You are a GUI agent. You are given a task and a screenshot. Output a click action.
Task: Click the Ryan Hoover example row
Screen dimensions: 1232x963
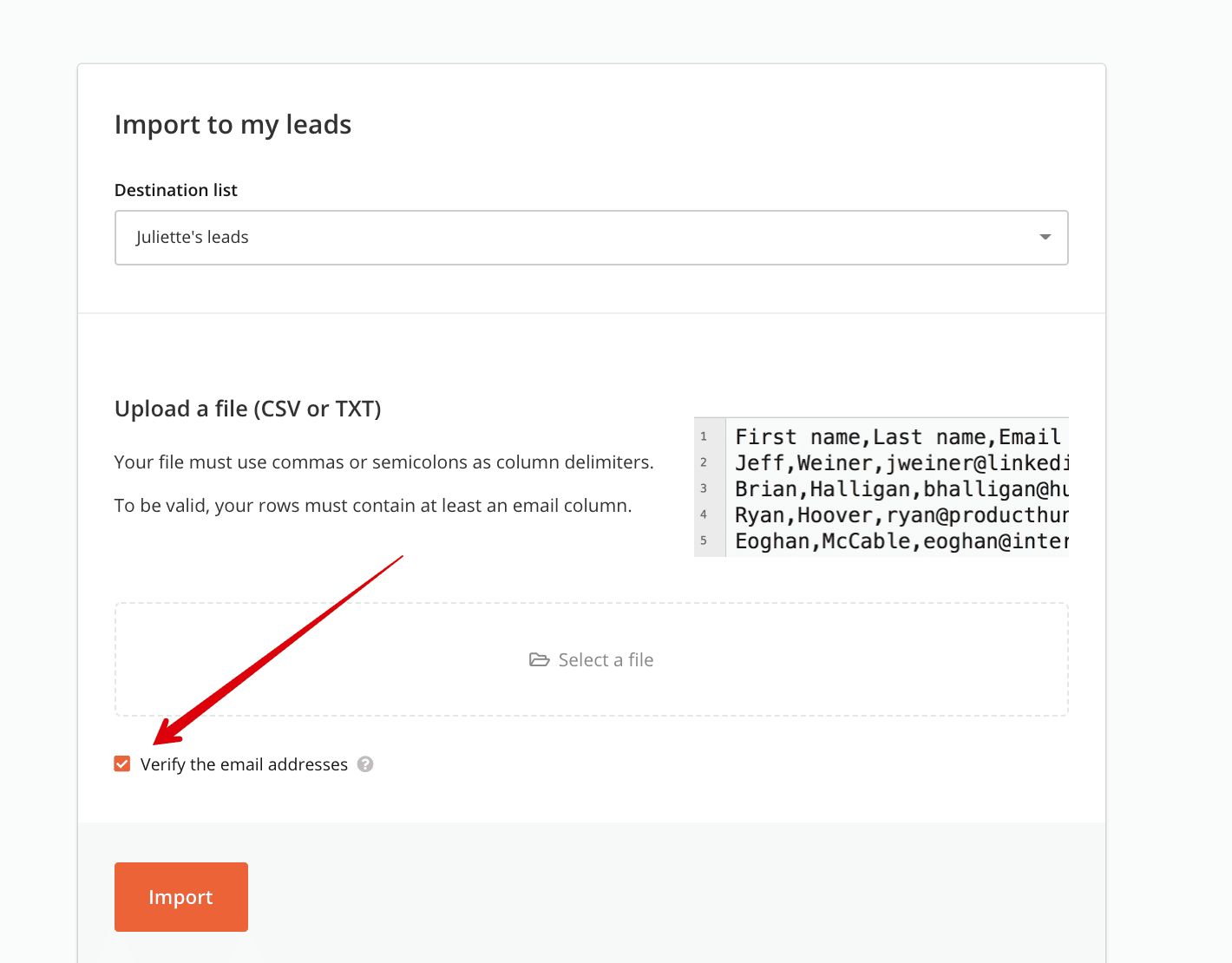(x=901, y=514)
